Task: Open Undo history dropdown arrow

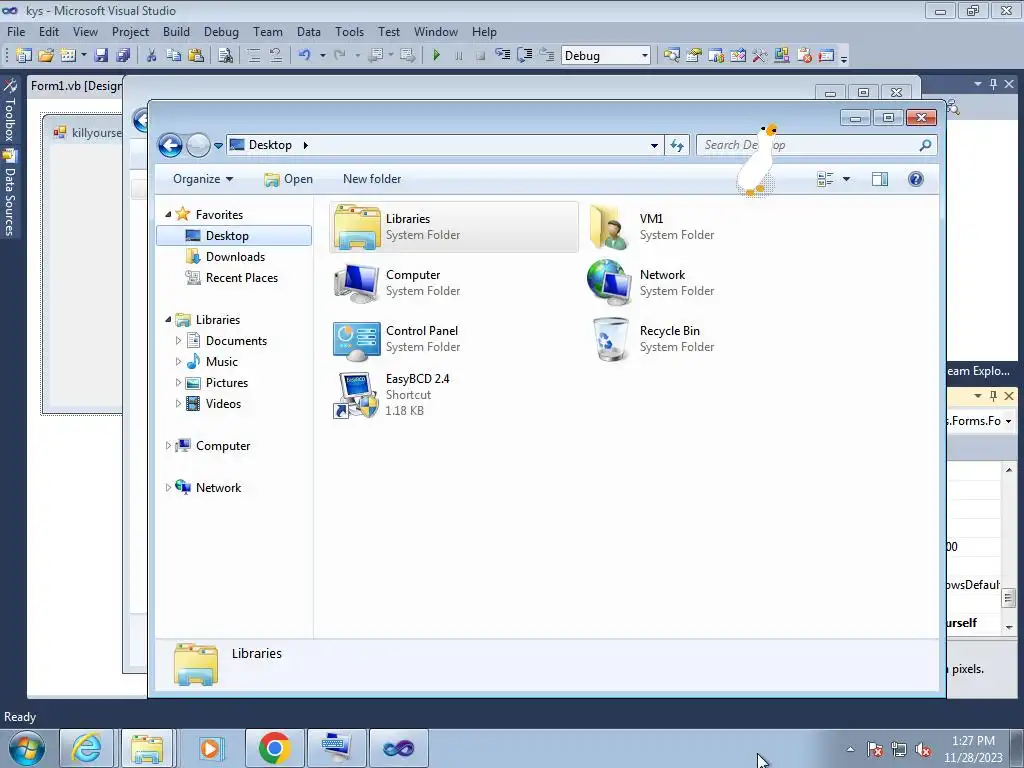Action: pos(323,56)
